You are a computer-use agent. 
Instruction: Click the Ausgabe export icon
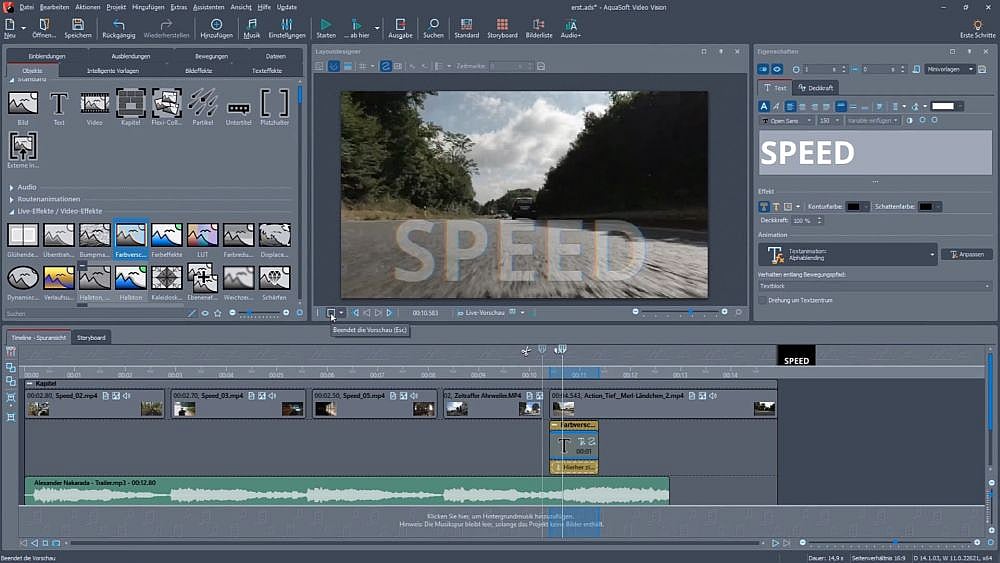click(400, 24)
